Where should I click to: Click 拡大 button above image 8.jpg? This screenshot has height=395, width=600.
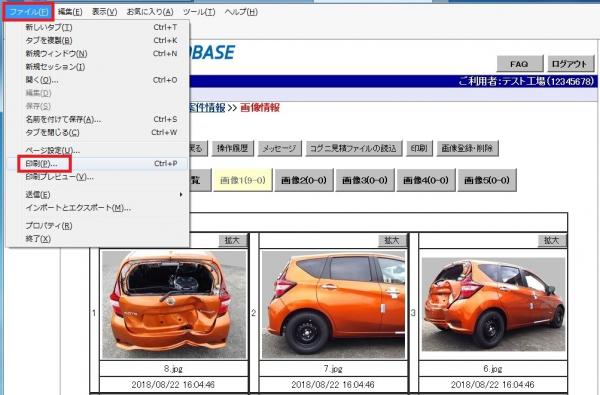233,240
